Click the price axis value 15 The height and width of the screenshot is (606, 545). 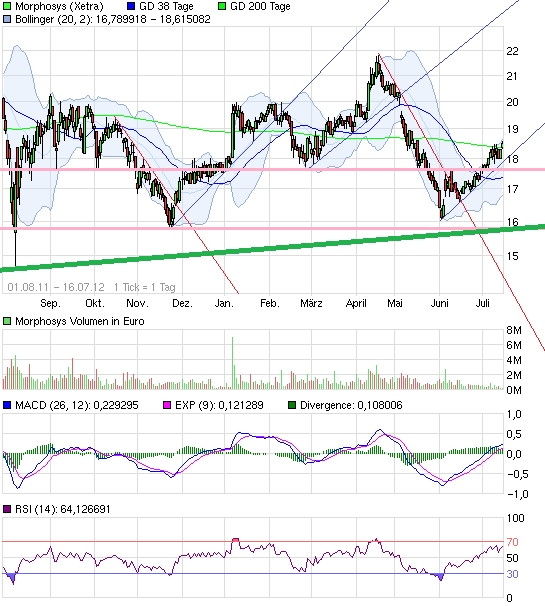coord(512,256)
